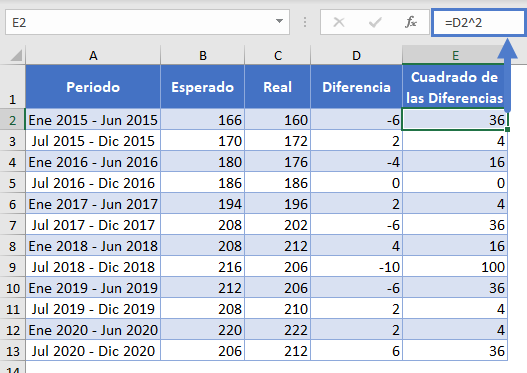Click Real value 176
This screenshot has width=527, height=373.
coord(278,162)
